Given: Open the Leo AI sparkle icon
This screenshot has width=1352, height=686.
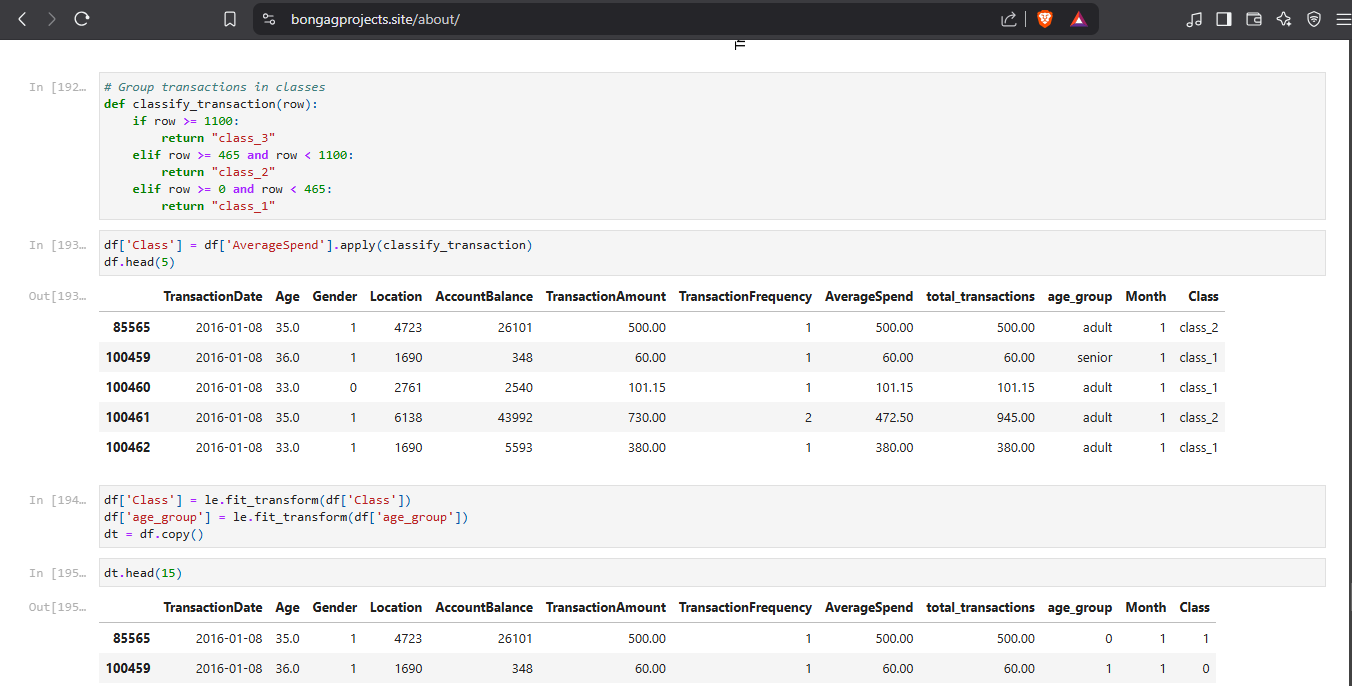Looking at the screenshot, I should [1284, 19].
